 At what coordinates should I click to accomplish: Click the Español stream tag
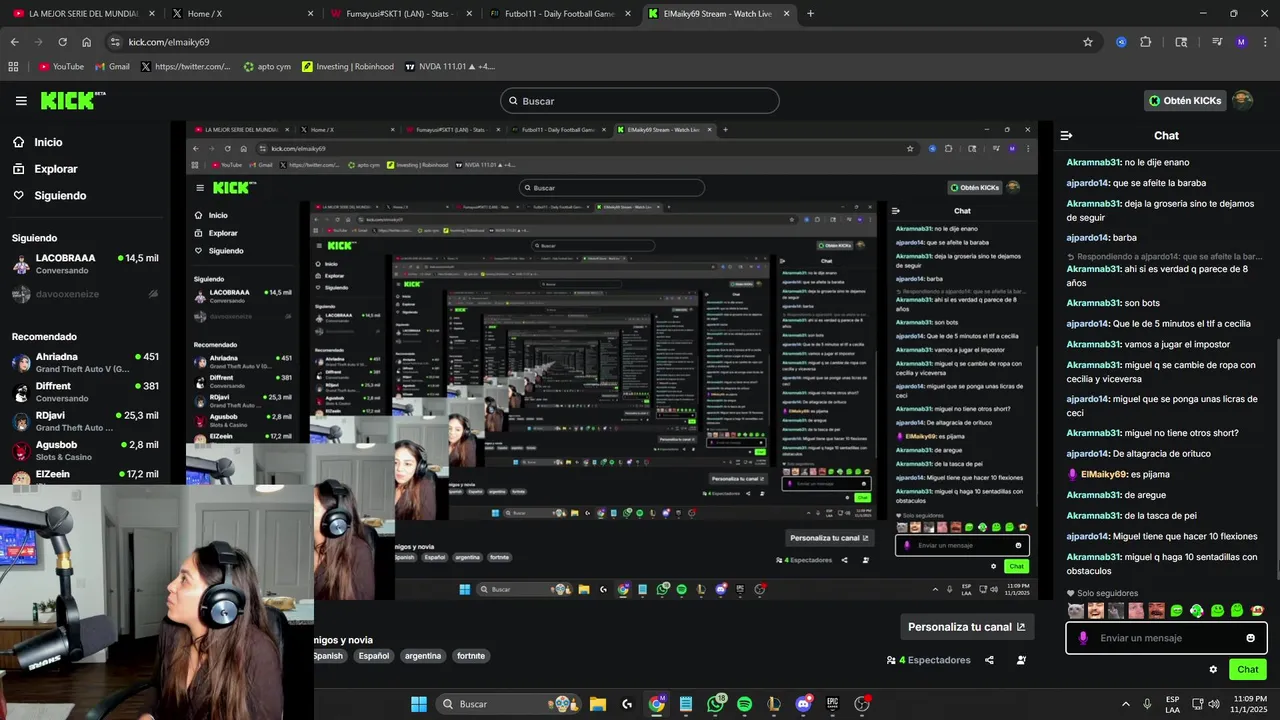(x=374, y=656)
